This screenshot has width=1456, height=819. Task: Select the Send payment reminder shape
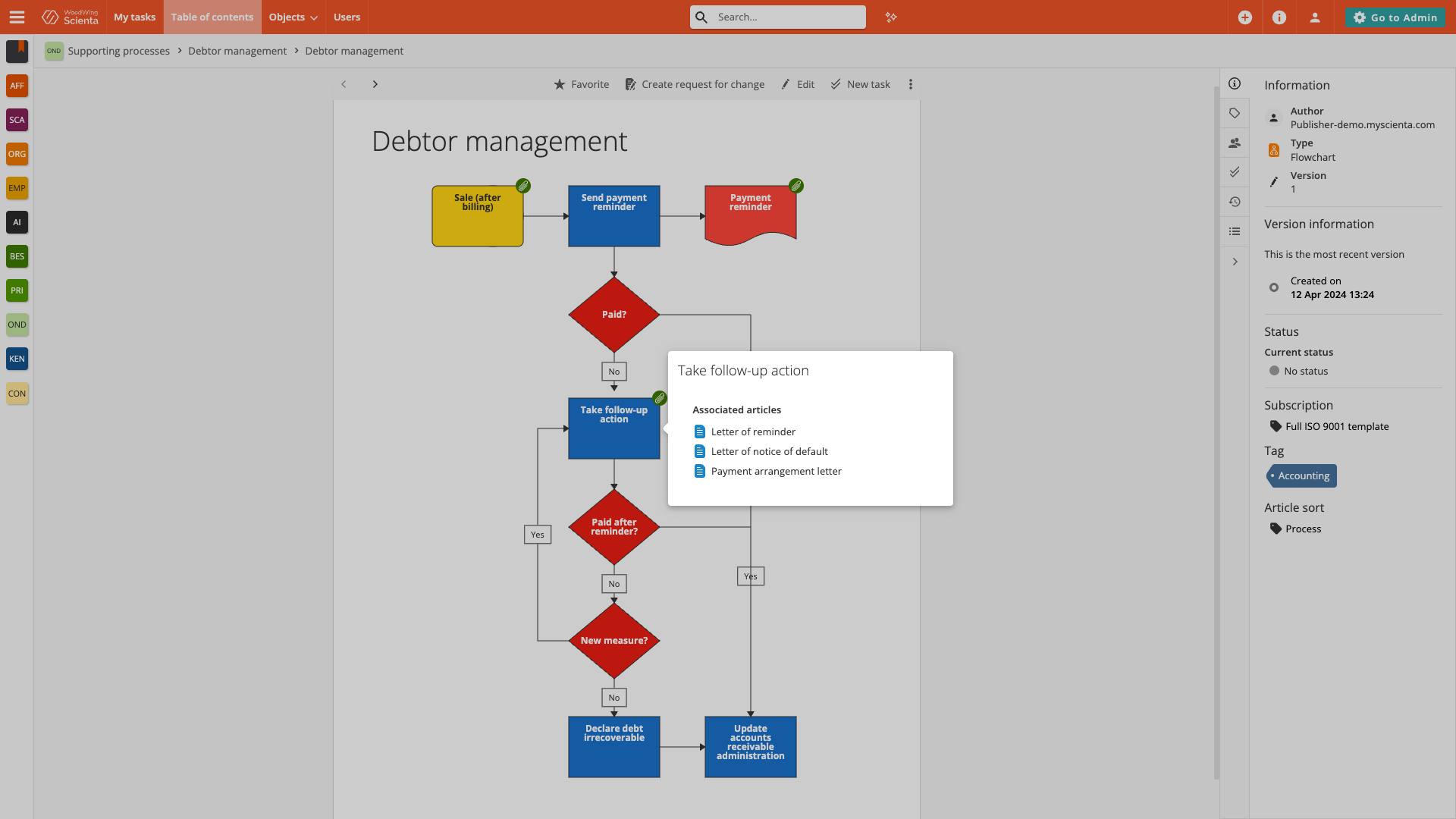tap(614, 216)
